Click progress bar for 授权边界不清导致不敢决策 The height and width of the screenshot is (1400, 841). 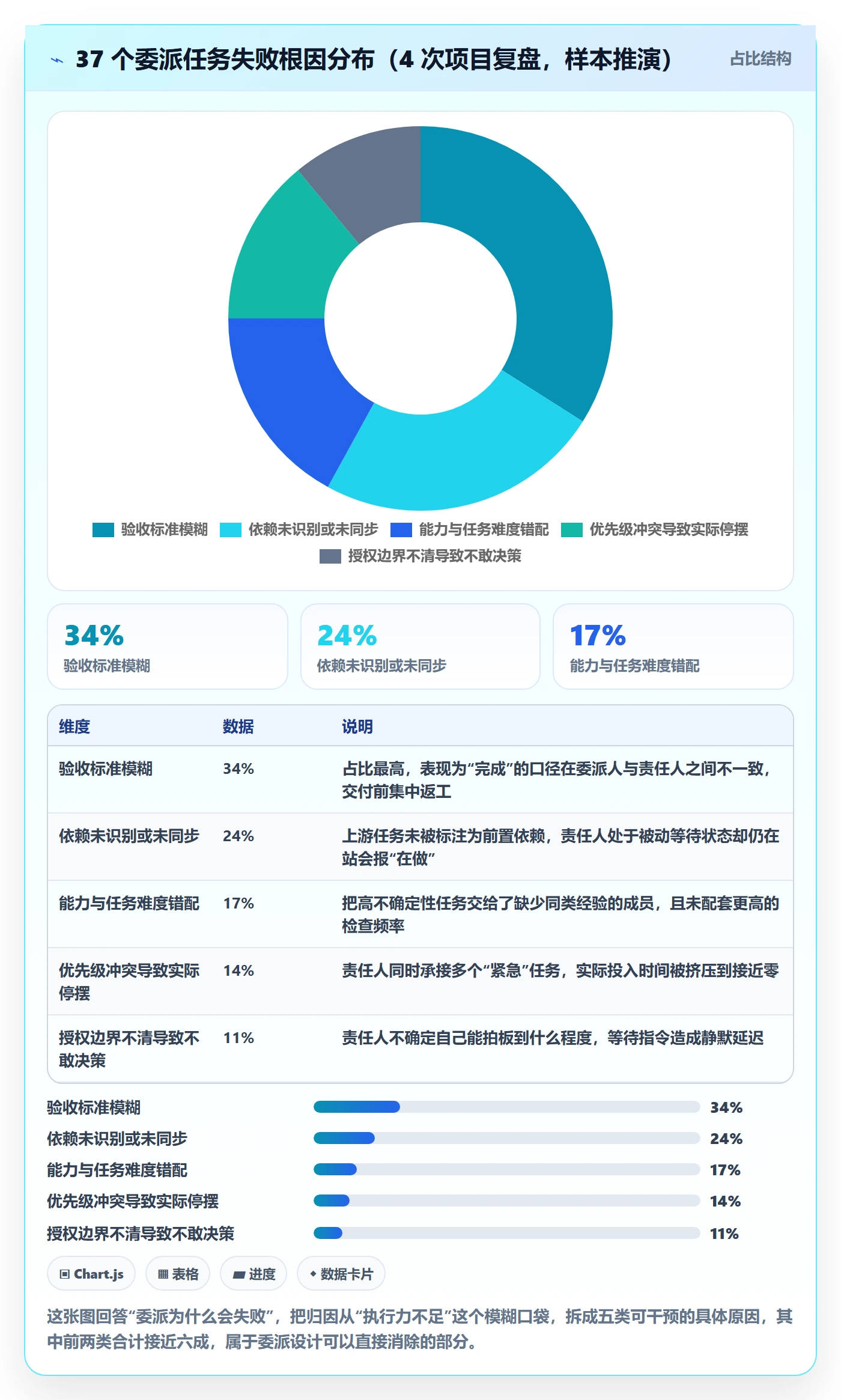coord(507,1233)
